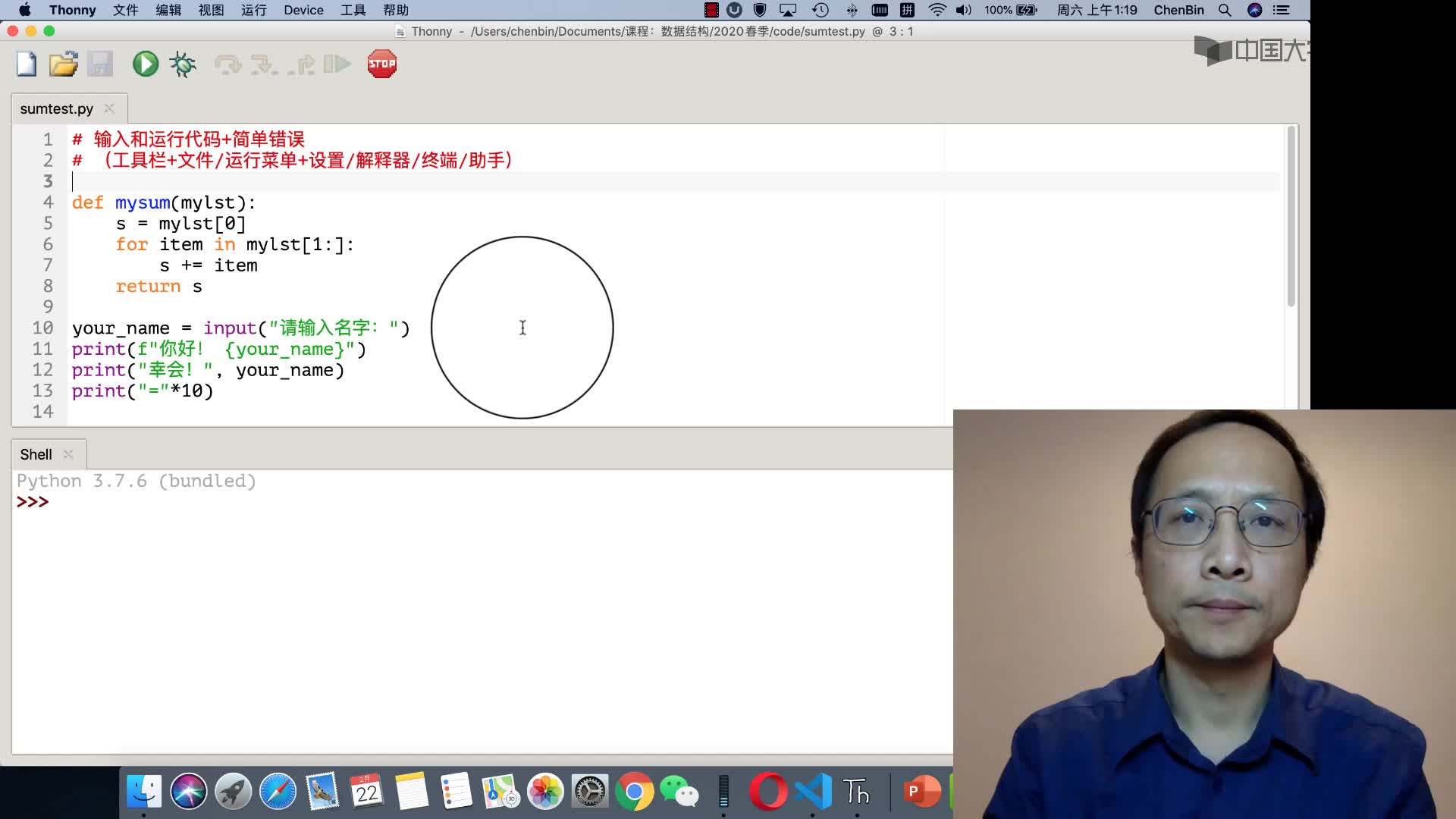
Task: Open the 视图 menu
Action: click(x=212, y=10)
